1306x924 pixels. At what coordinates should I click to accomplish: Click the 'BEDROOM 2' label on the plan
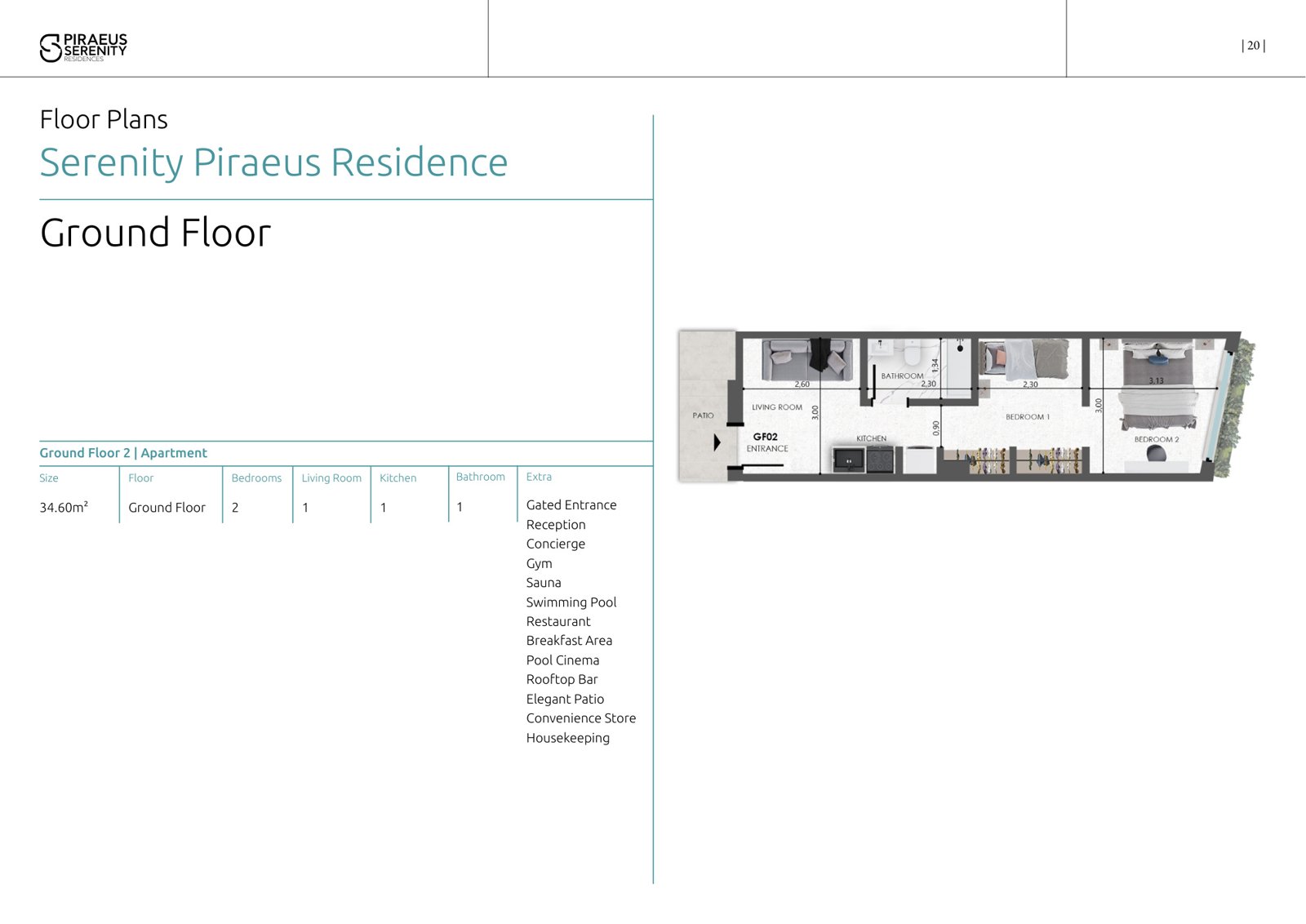pyautogui.click(x=1157, y=439)
